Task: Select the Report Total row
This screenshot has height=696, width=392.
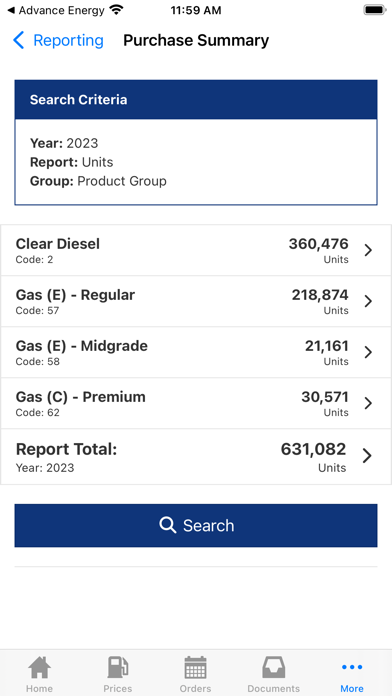Action: 196,457
